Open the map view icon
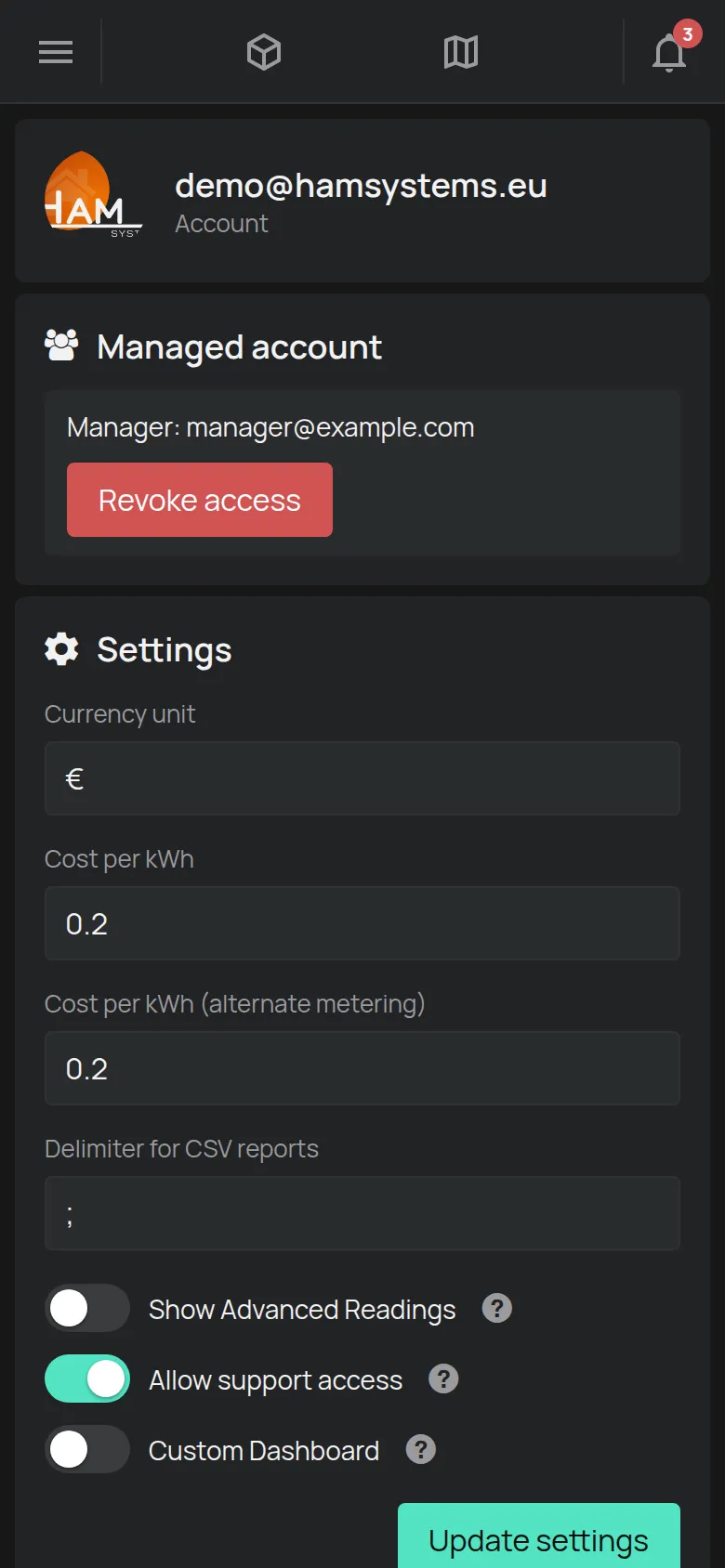Screen dimensions: 725x1568 (x=461, y=52)
